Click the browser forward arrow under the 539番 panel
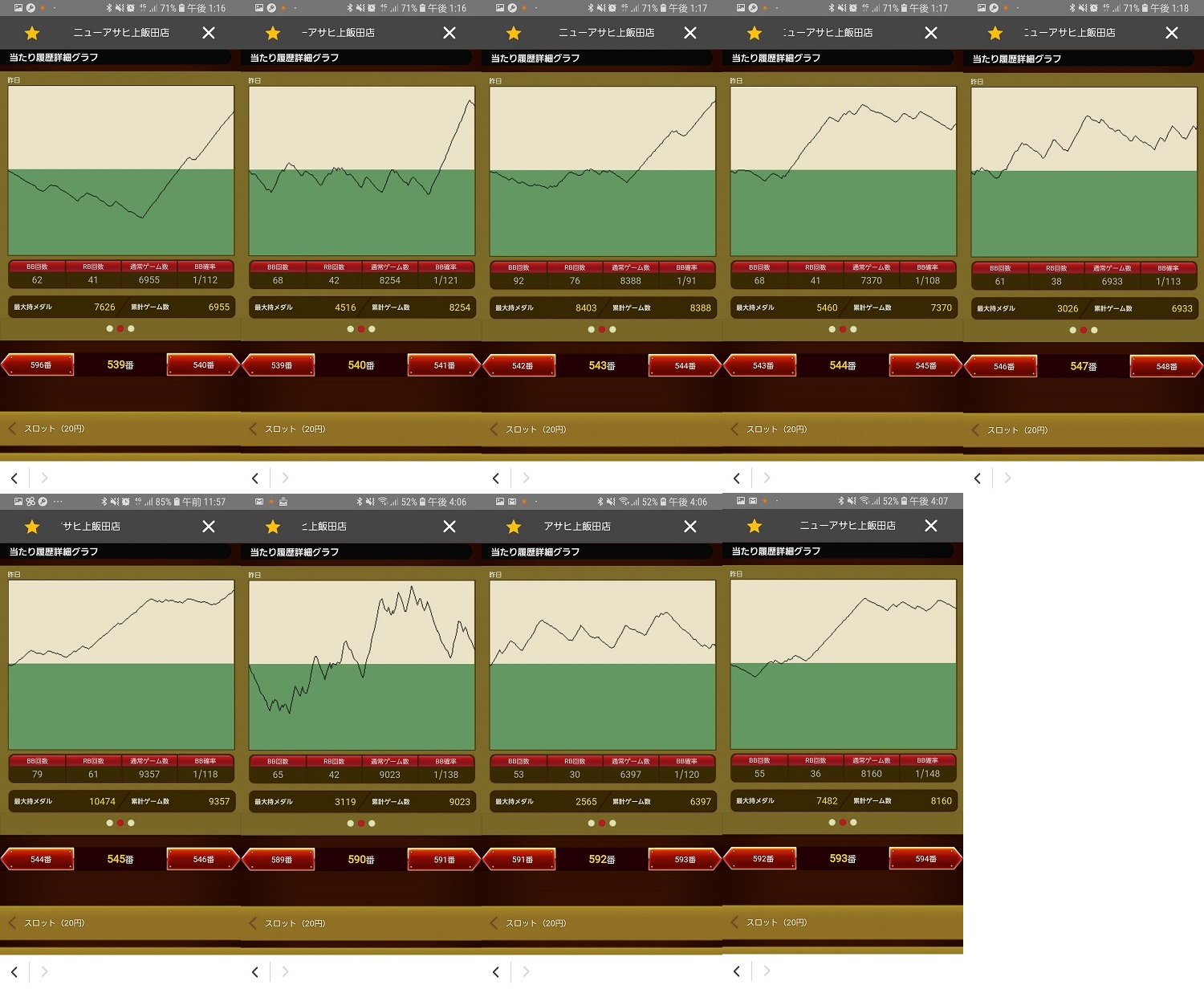Screen dimensions: 1204x989 [x=44, y=478]
